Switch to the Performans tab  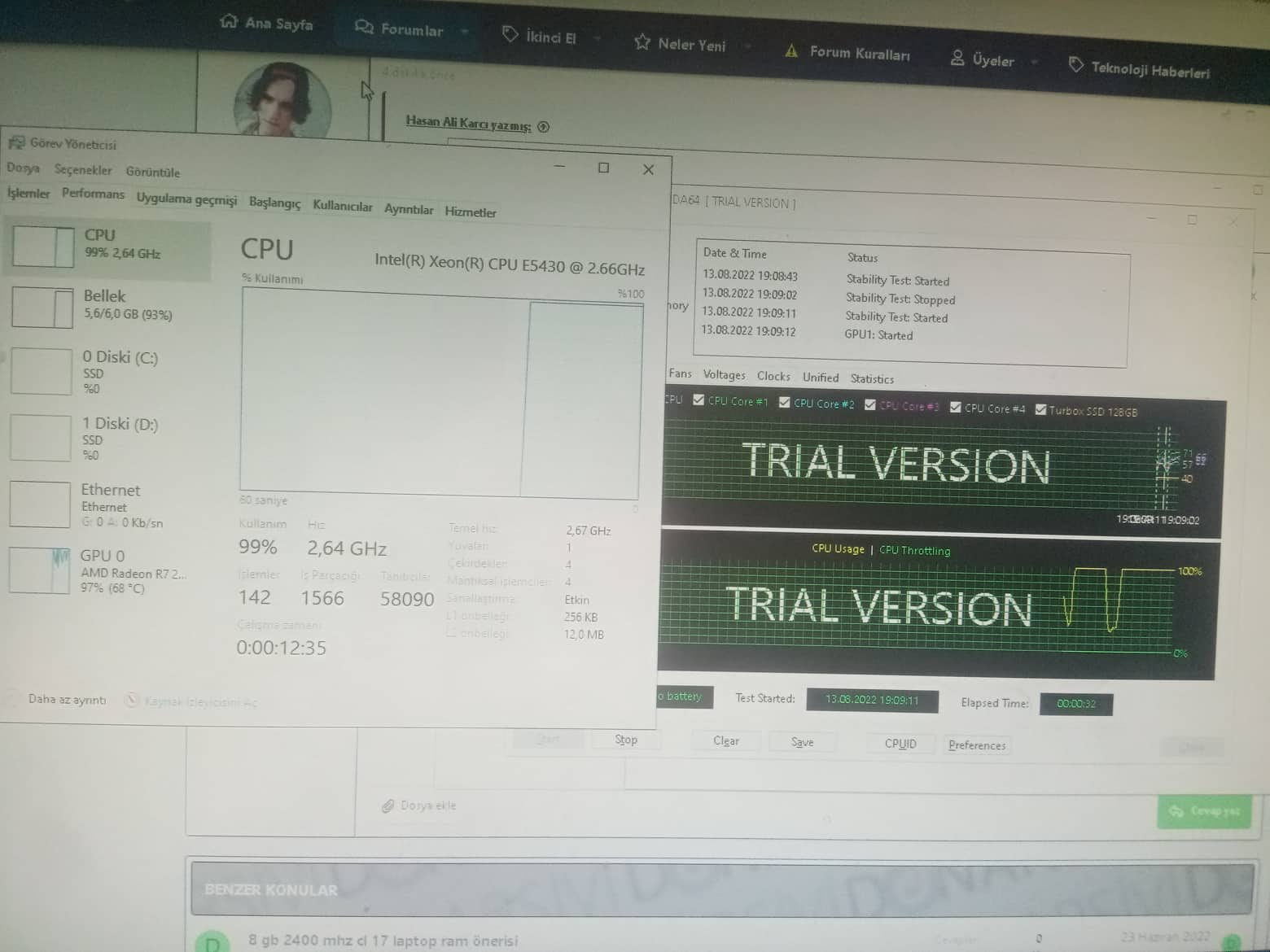(x=93, y=194)
